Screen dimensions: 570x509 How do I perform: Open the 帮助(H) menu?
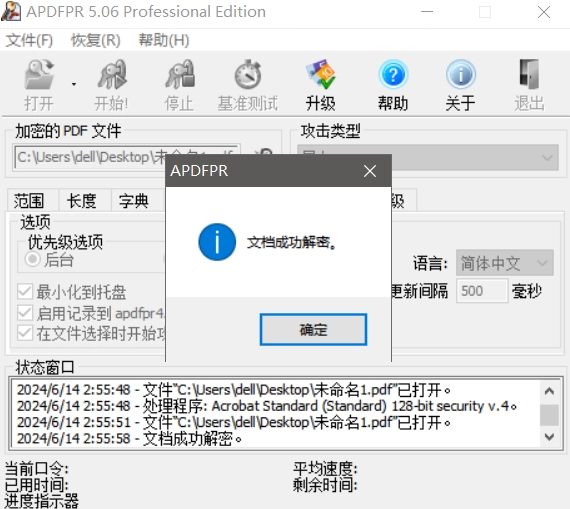[x=164, y=40]
